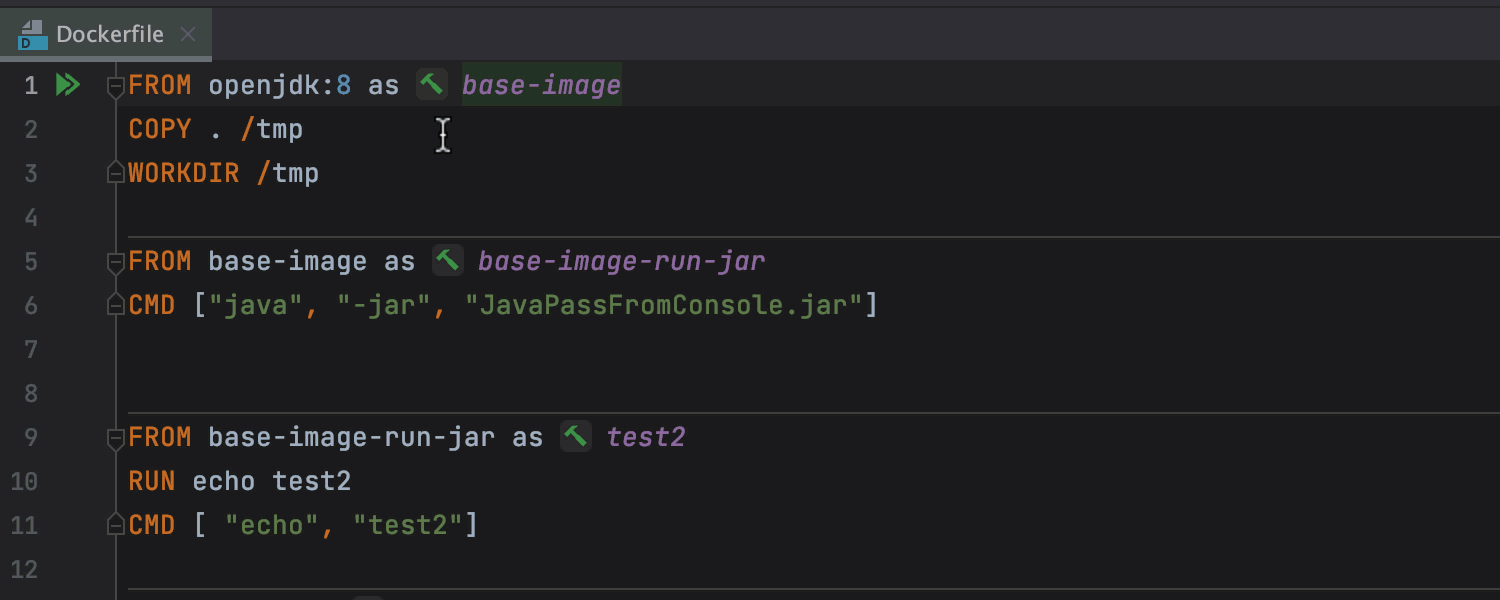This screenshot has width=1500, height=600.
Task: Toggle the fold marker at line 11 CMD
Action: [115, 525]
